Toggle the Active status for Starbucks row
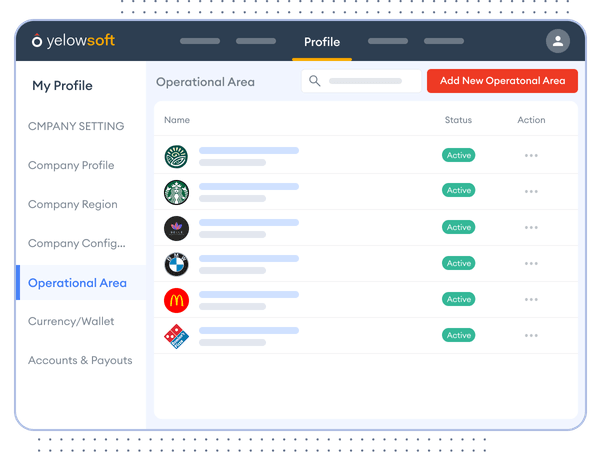The height and width of the screenshot is (452, 600). tap(459, 191)
